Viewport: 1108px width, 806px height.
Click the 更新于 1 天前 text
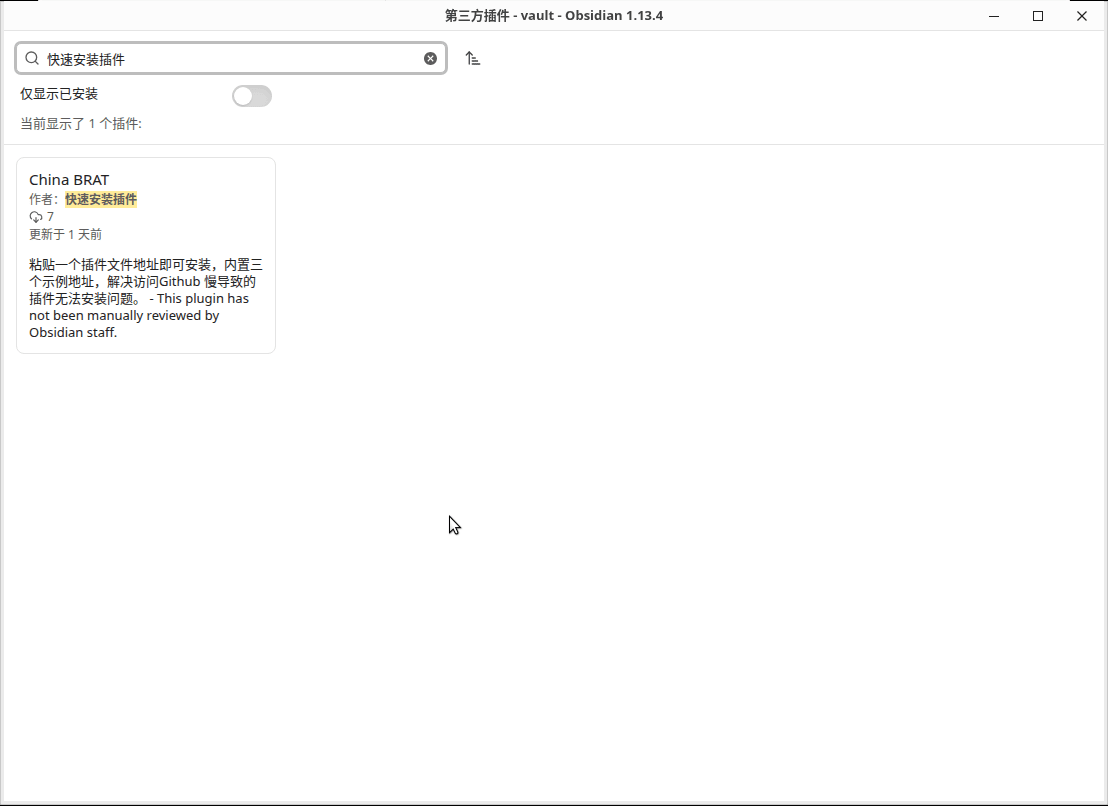pyautogui.click(x=66, y=235)
